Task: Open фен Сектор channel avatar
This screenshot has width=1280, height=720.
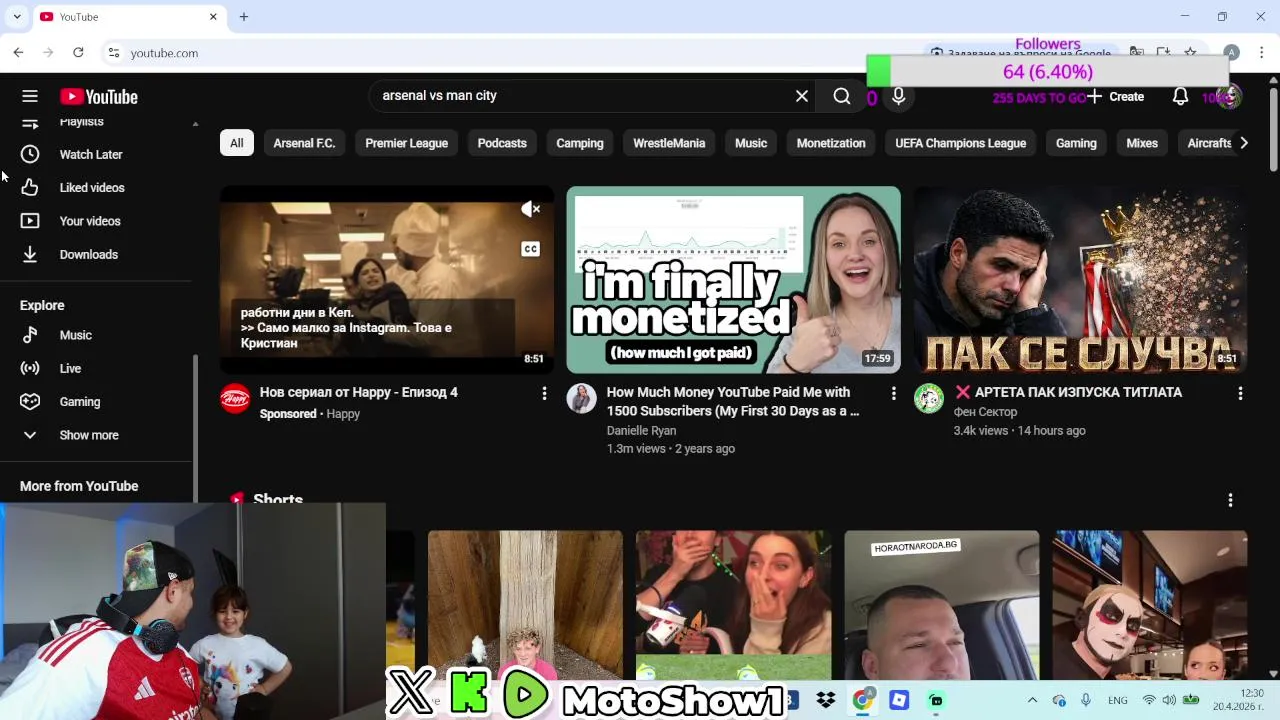Action: 928,399
